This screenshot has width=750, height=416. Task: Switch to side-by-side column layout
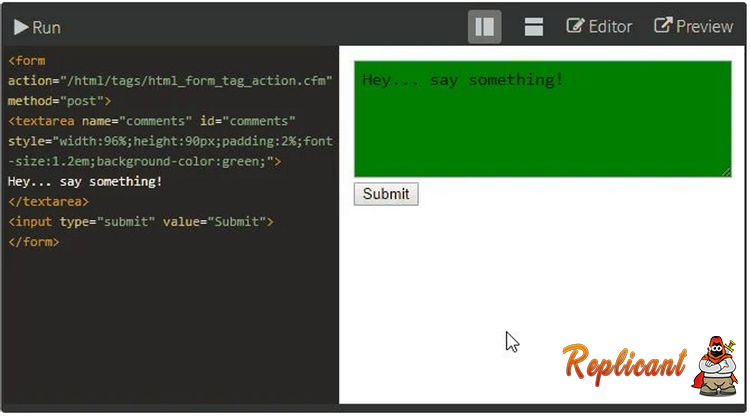click(485, 27)
